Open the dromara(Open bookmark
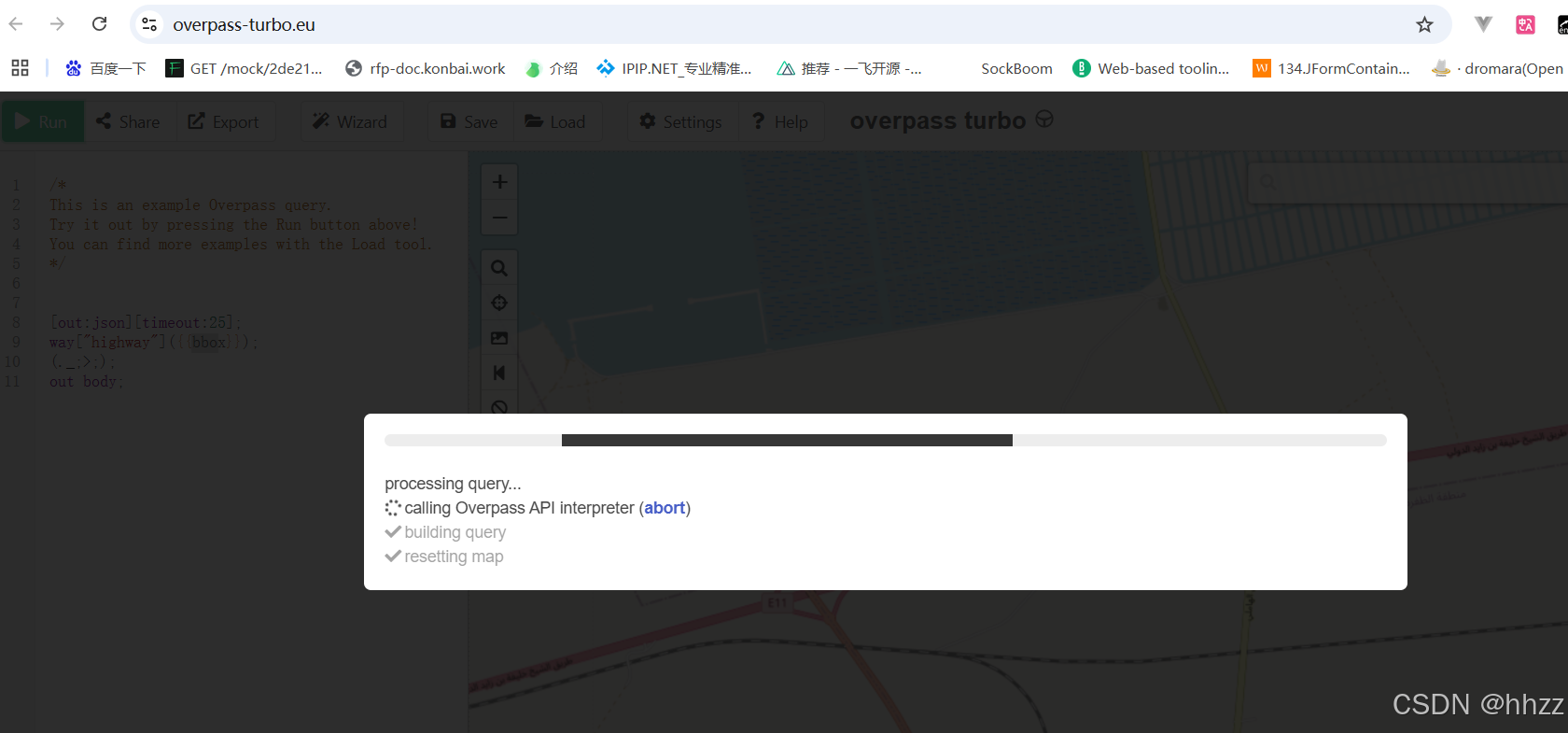 [x=1498, y=68]
